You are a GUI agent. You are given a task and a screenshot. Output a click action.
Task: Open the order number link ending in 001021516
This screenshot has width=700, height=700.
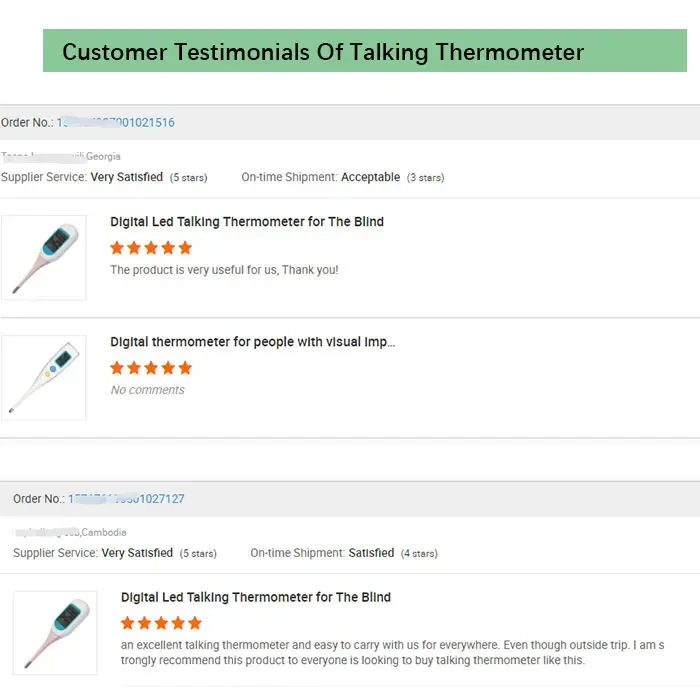(115, 123)
